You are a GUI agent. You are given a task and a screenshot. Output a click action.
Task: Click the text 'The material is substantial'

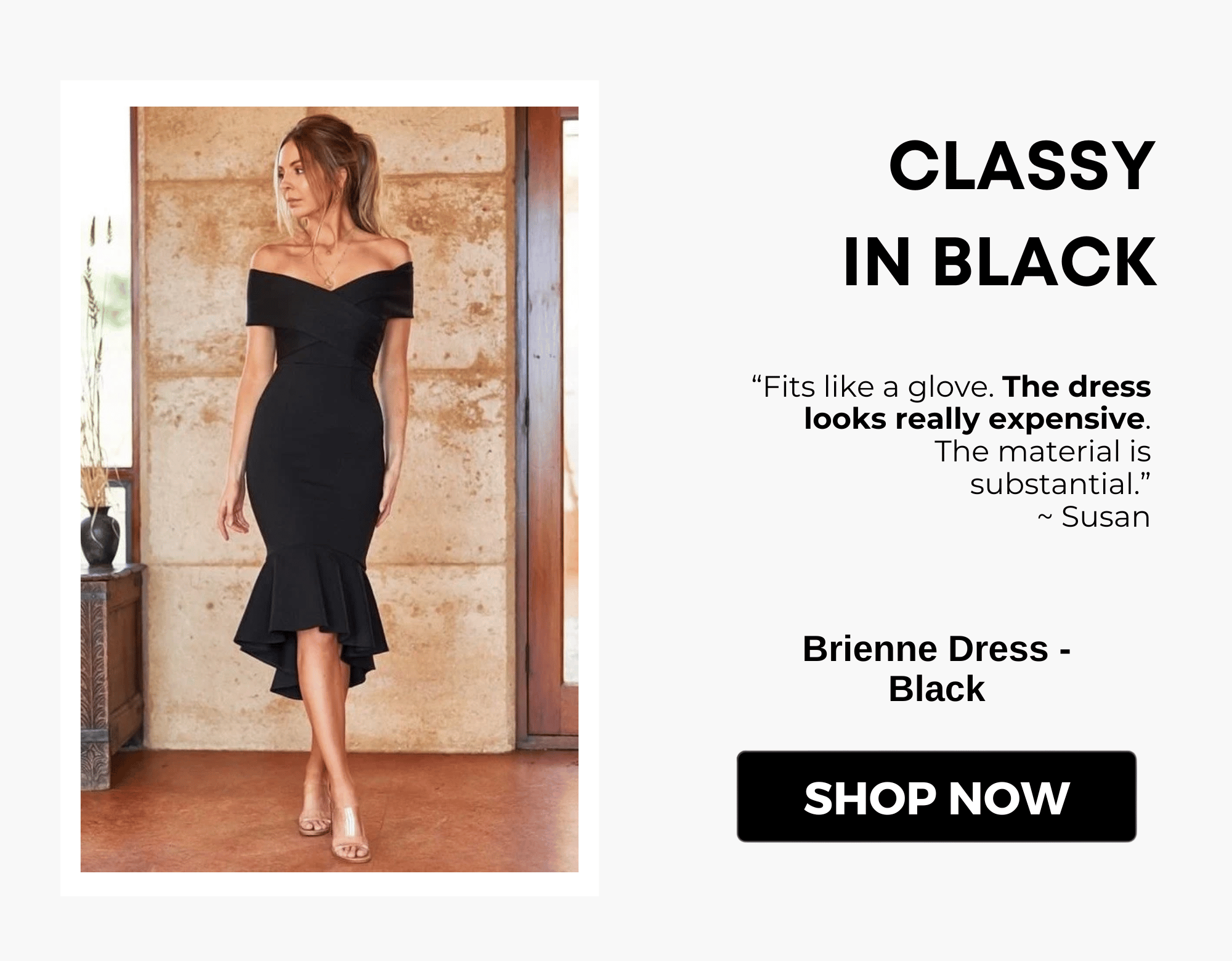1042,468
